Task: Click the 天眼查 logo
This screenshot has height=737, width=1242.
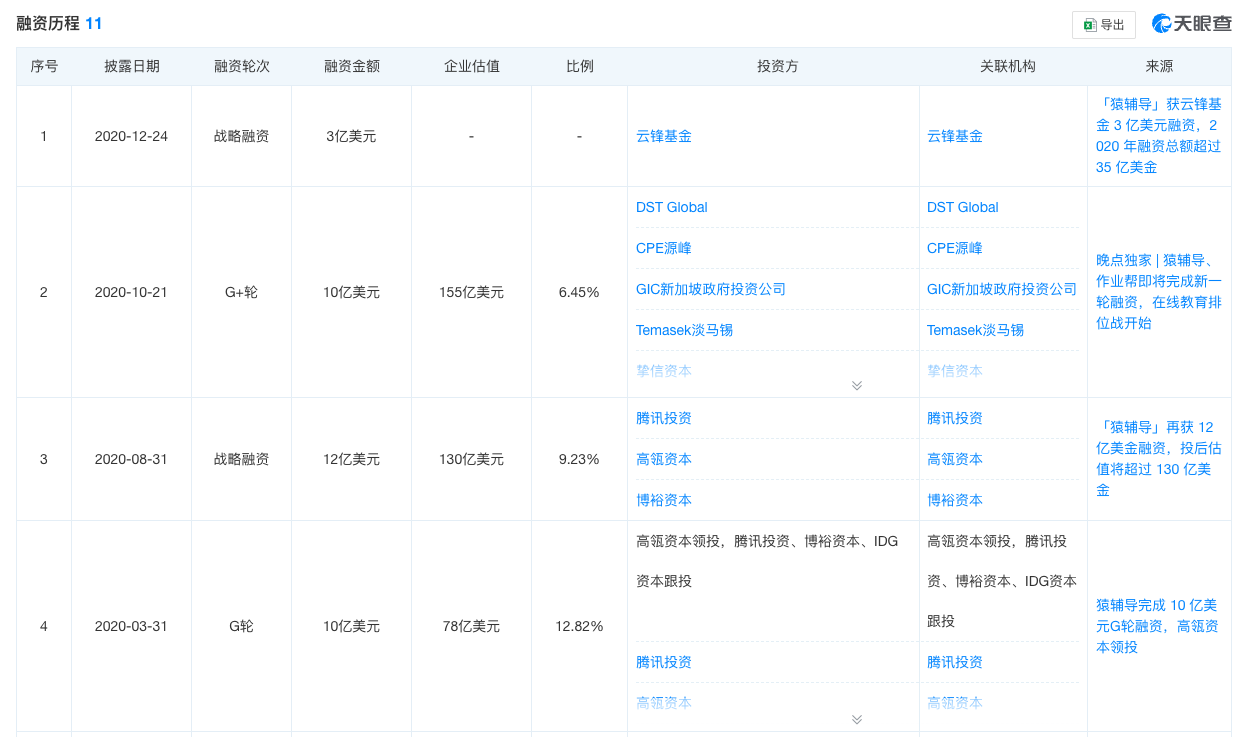Action: click(x=1192, y=24)
